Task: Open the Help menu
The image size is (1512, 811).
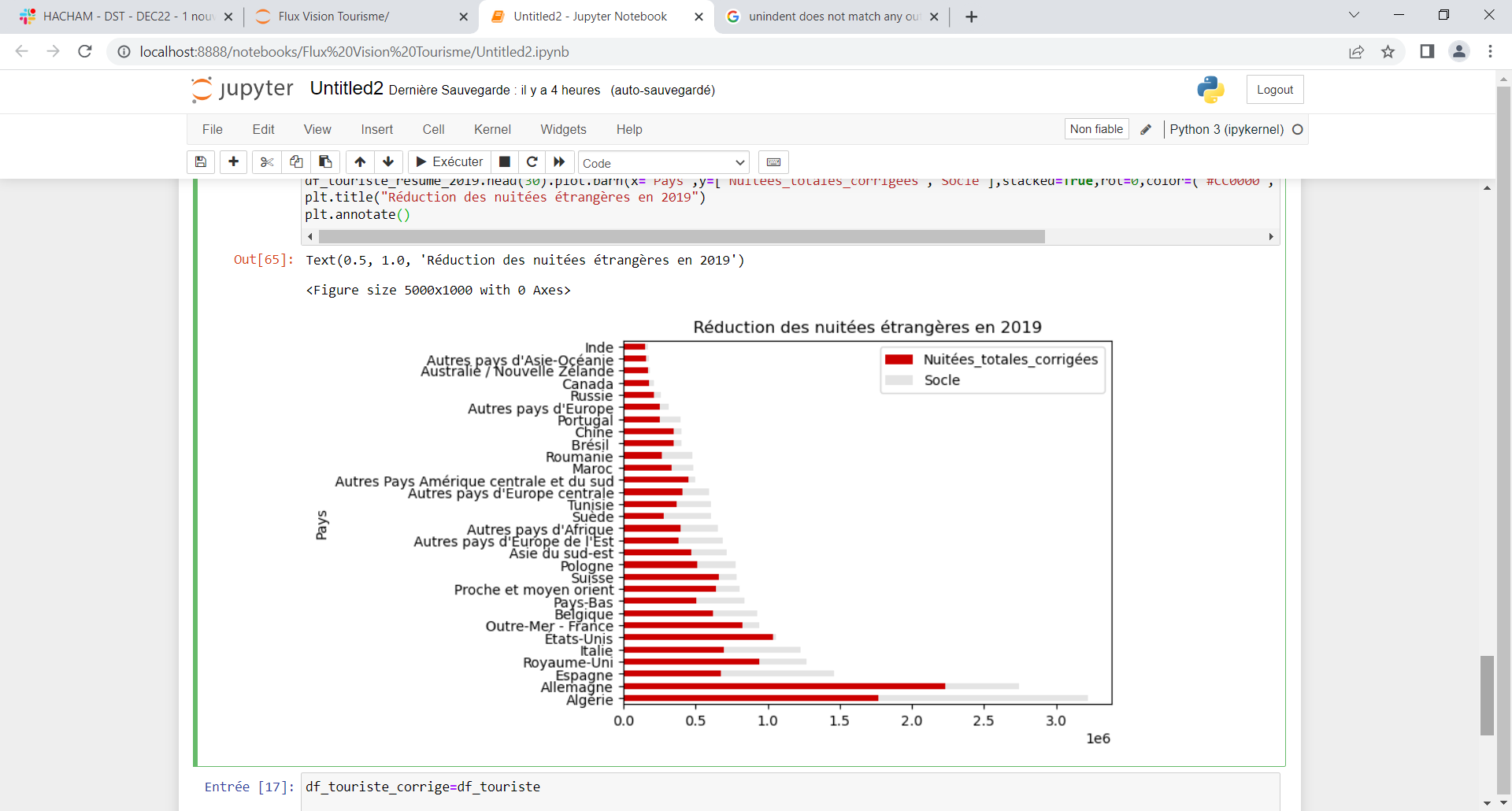Action: [629, 129]
